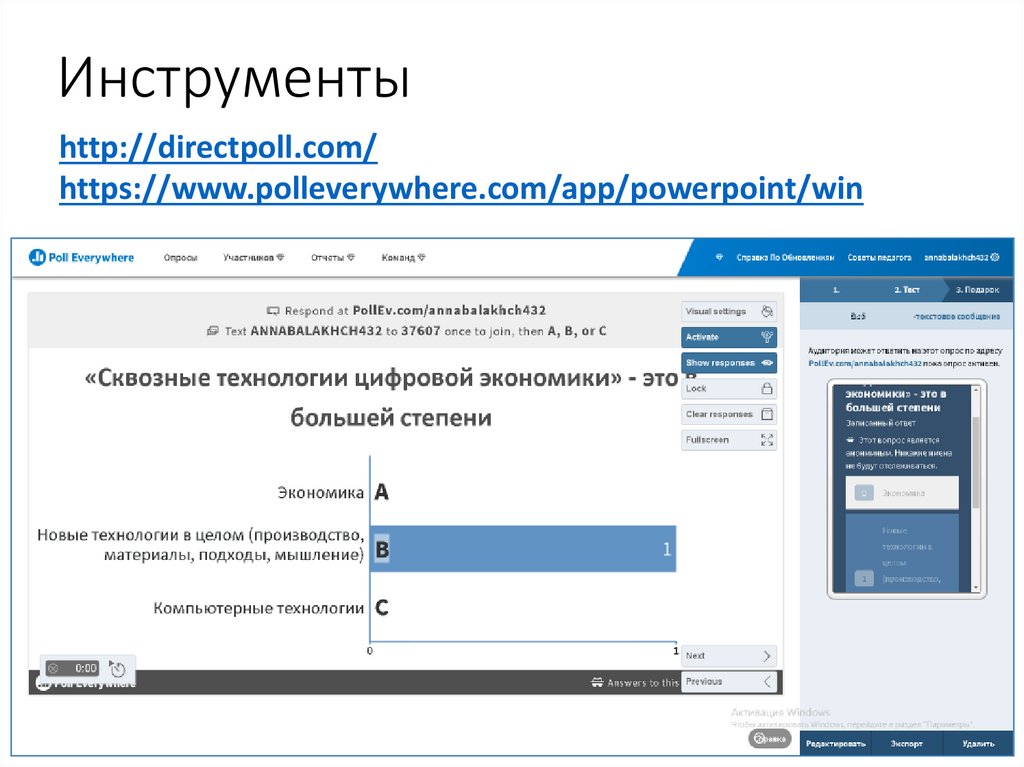This screenshot has height=767, width=1024.
Task: Click the letter C on chart axis
Action: 381,608
